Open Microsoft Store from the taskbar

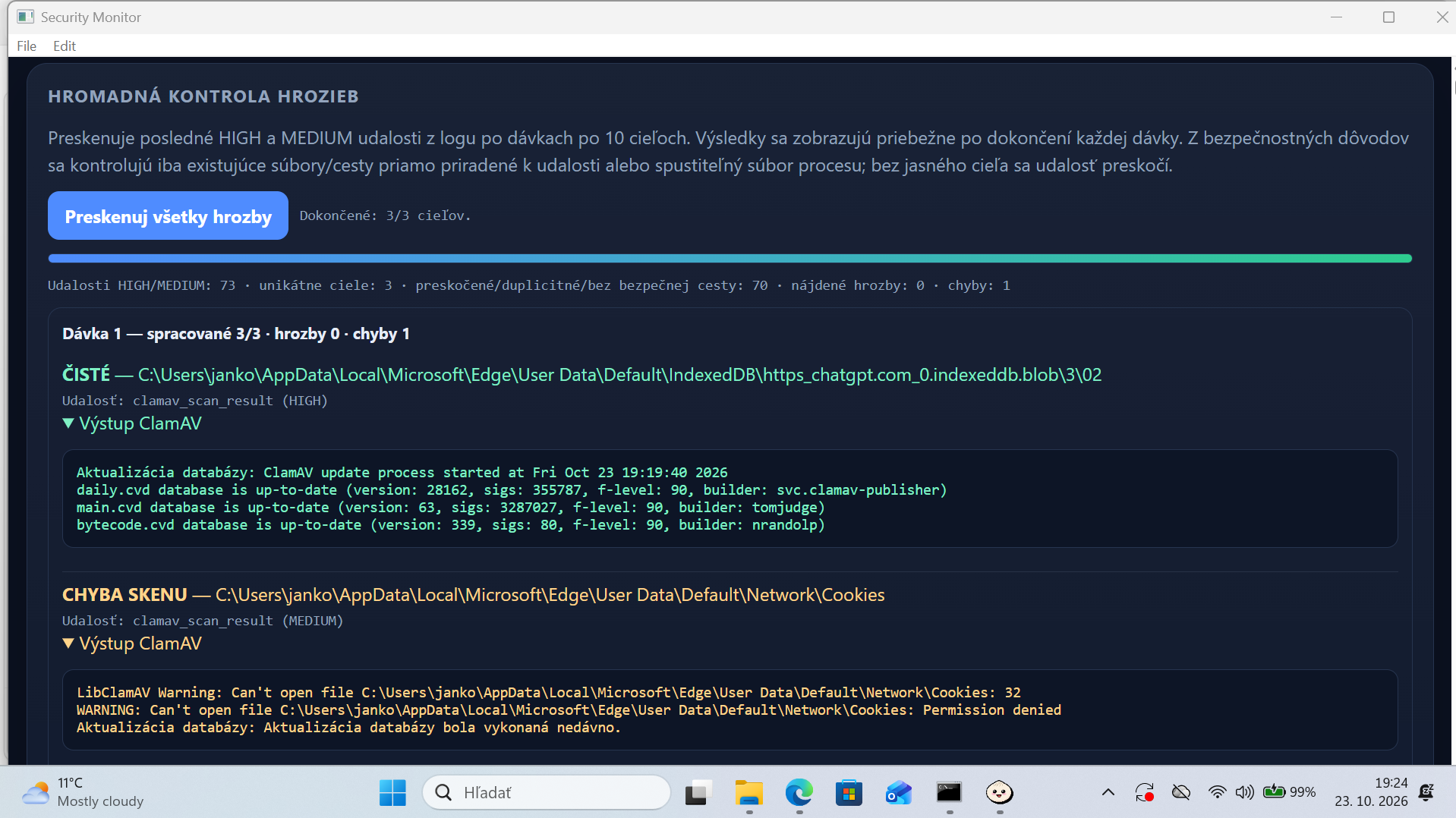849,793
